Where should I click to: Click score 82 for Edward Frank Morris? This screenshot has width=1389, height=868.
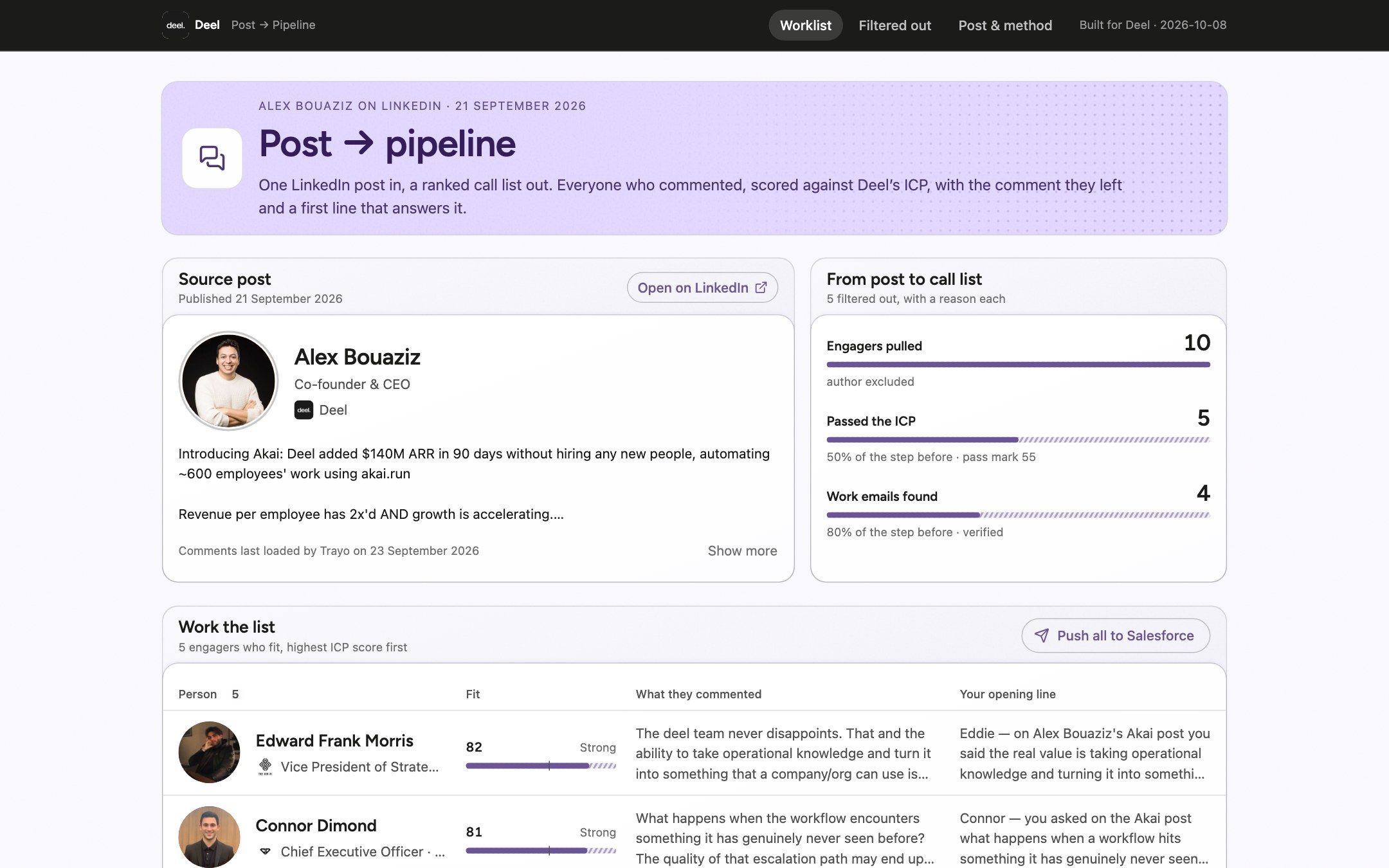[x=474, y=747]
